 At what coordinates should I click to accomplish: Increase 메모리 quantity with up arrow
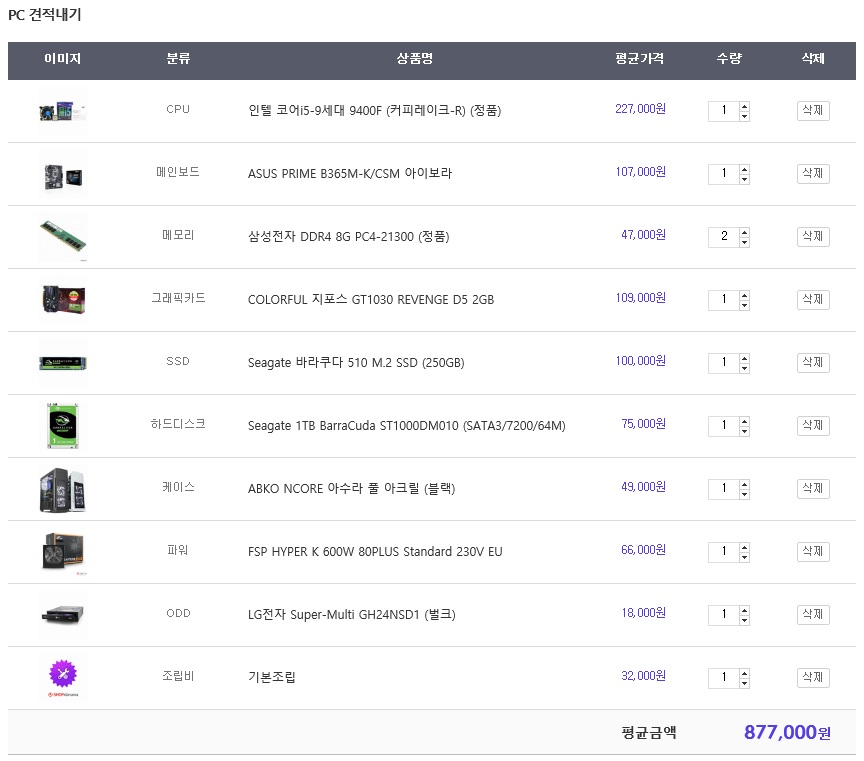pos(744,232)
